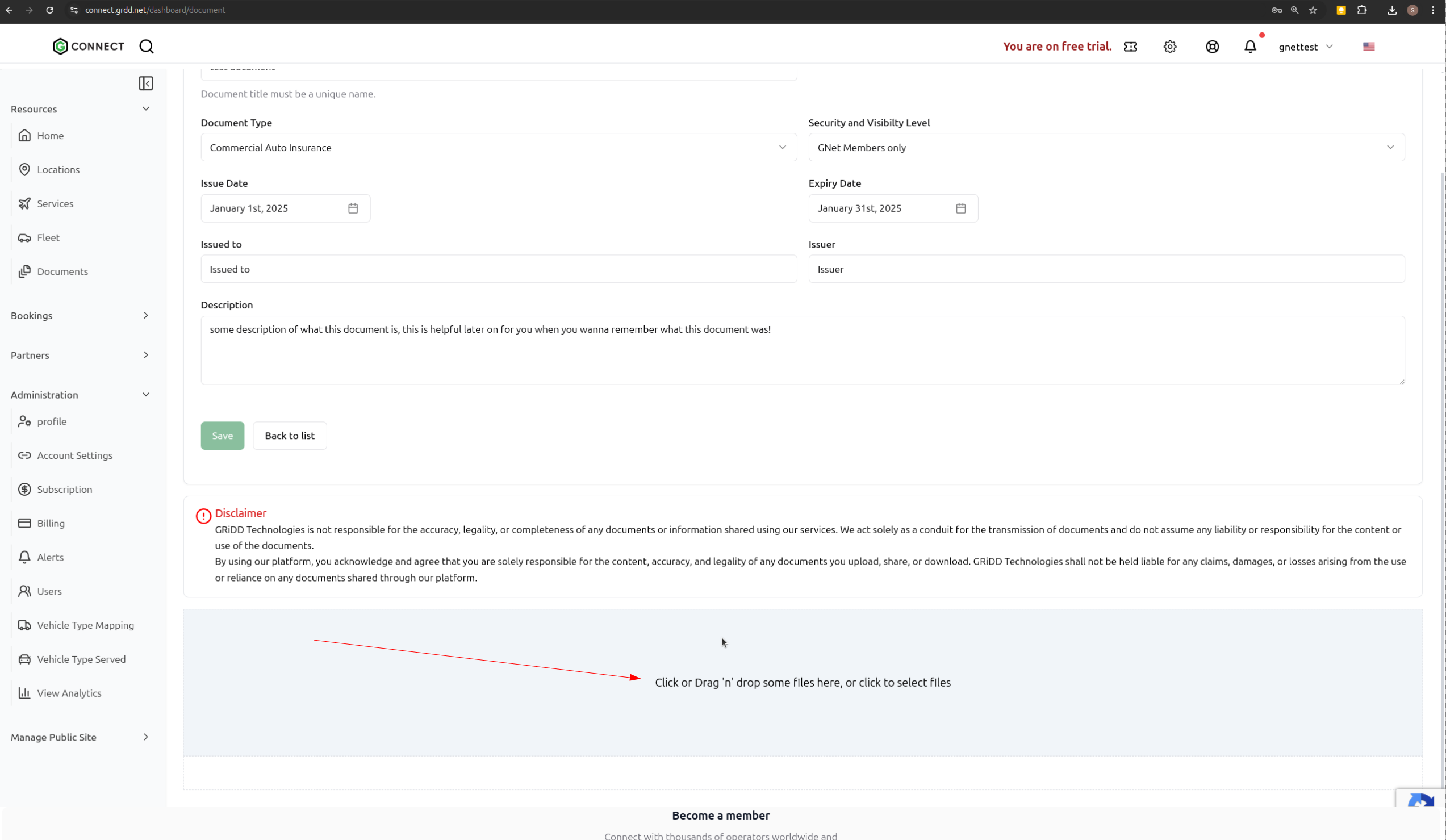This screenshot has height=840, width=1446.
Task: Collapse the Administration sidebar section
Action: click(x=80, y=395)
